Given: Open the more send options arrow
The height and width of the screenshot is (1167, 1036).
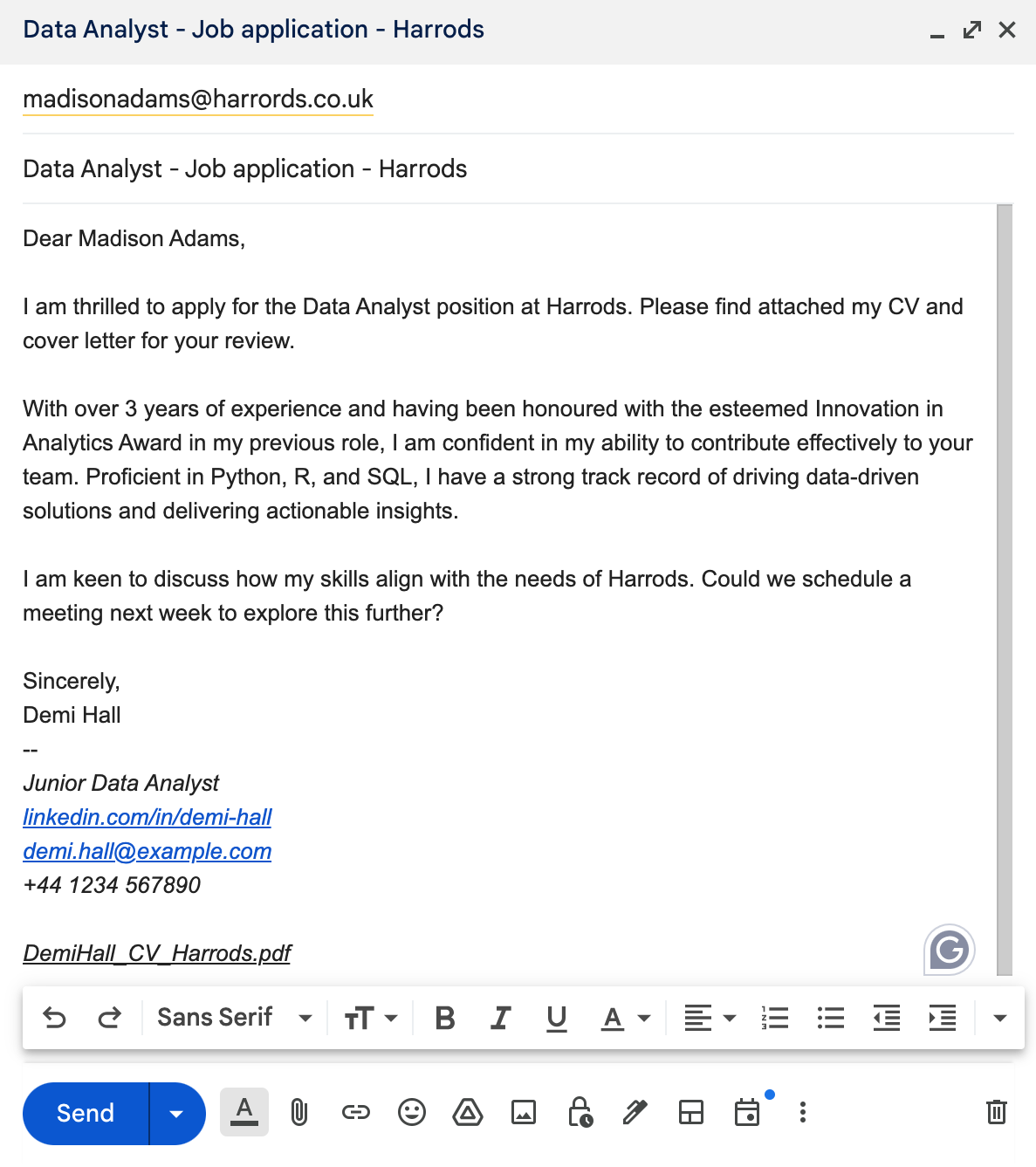Looking at the screenshot, I should (x=175, y=1113).
